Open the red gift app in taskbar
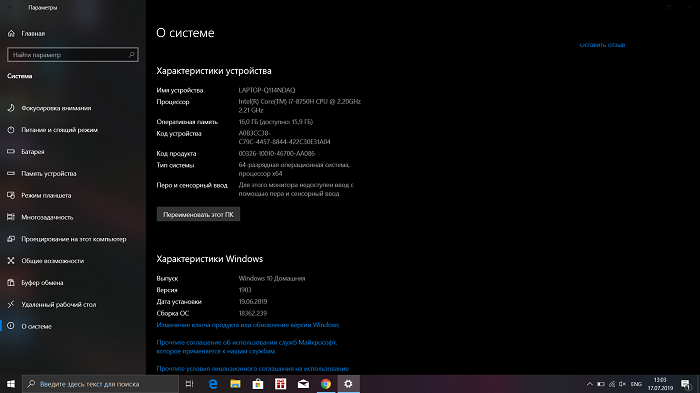This screenshot has height=393, width=700. (280, 384)
